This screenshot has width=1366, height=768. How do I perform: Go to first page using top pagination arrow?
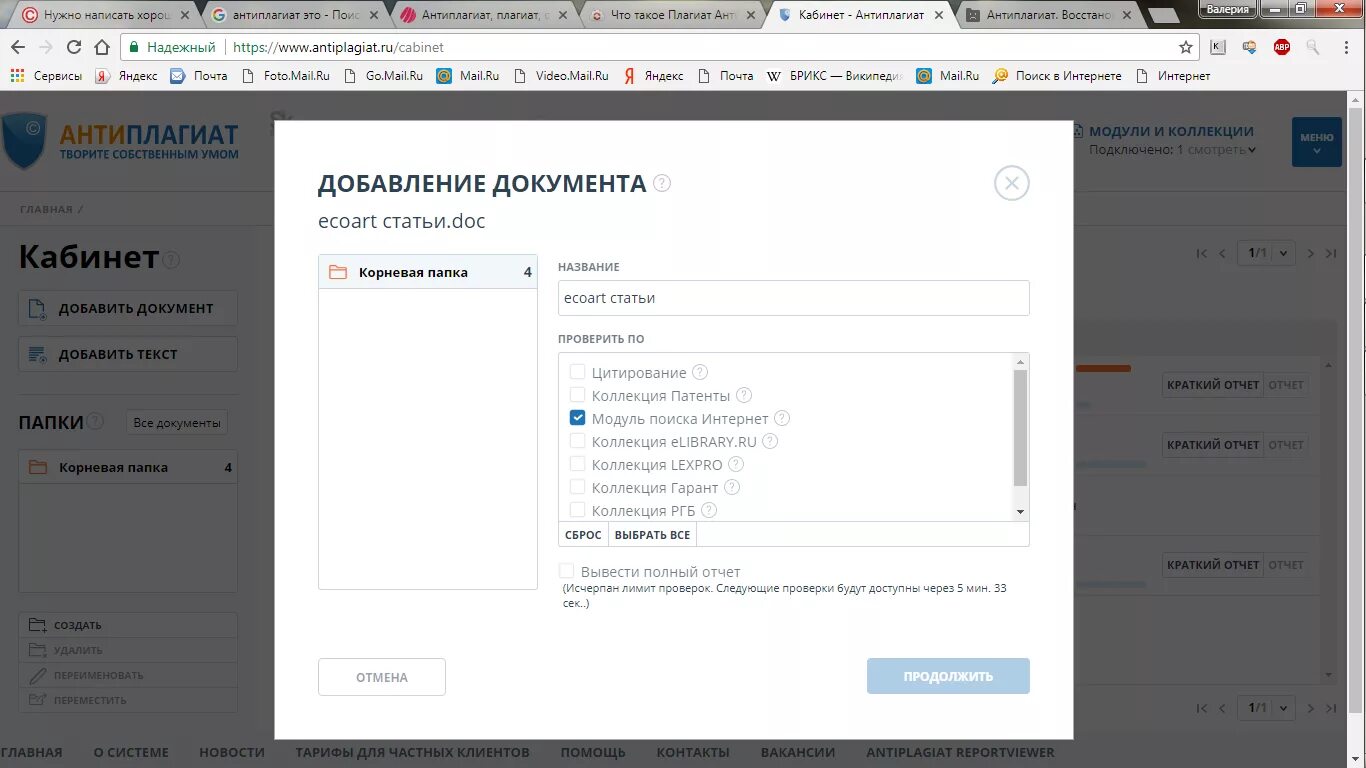[x=1202, y=254]
